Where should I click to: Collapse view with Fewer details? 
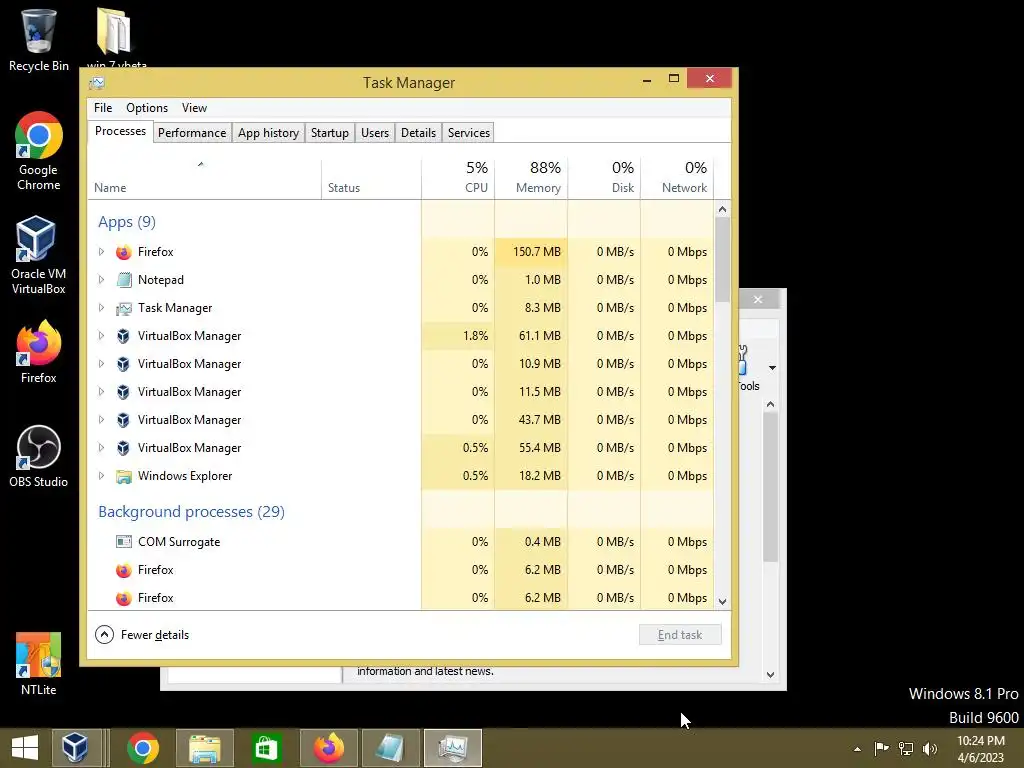[142, 635]
